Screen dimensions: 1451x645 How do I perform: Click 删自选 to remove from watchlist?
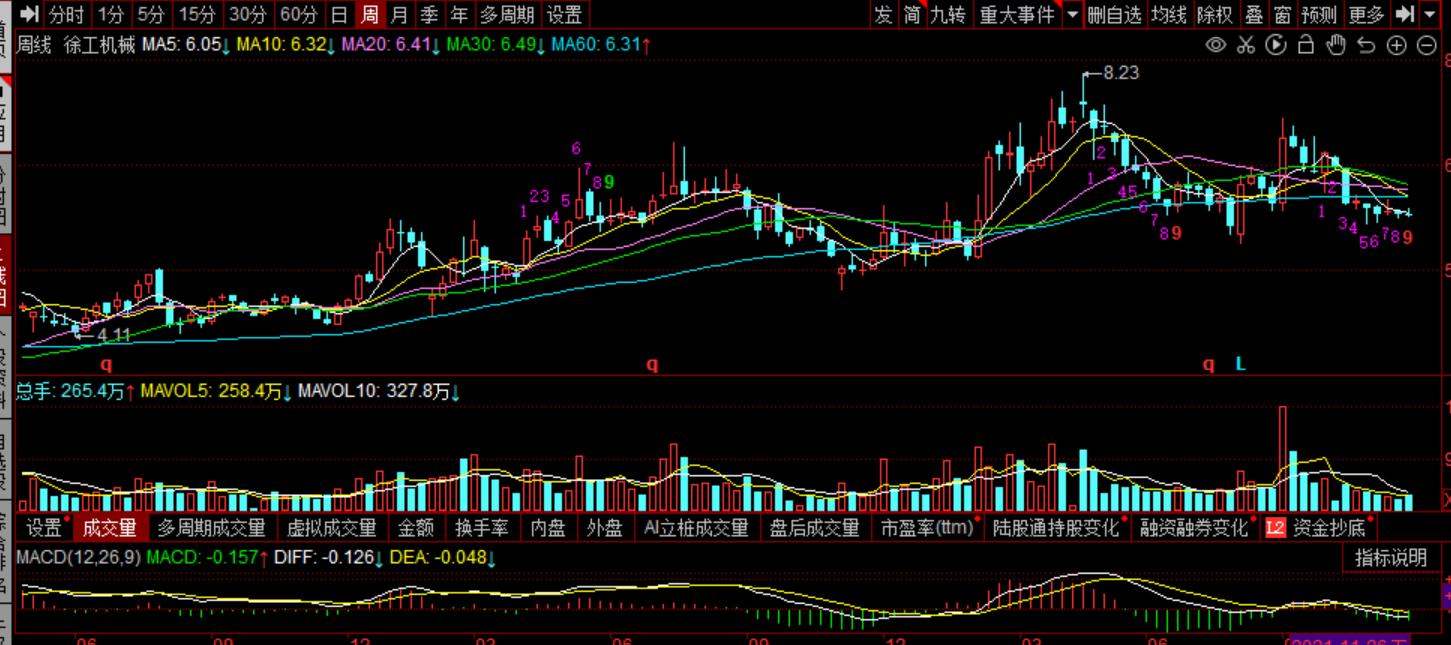1114,14
